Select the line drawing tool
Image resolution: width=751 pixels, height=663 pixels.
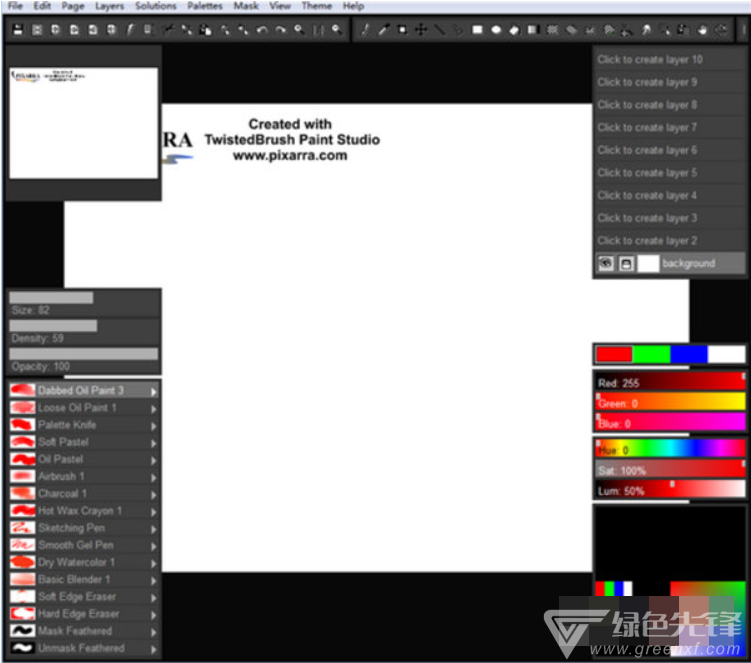440,30
